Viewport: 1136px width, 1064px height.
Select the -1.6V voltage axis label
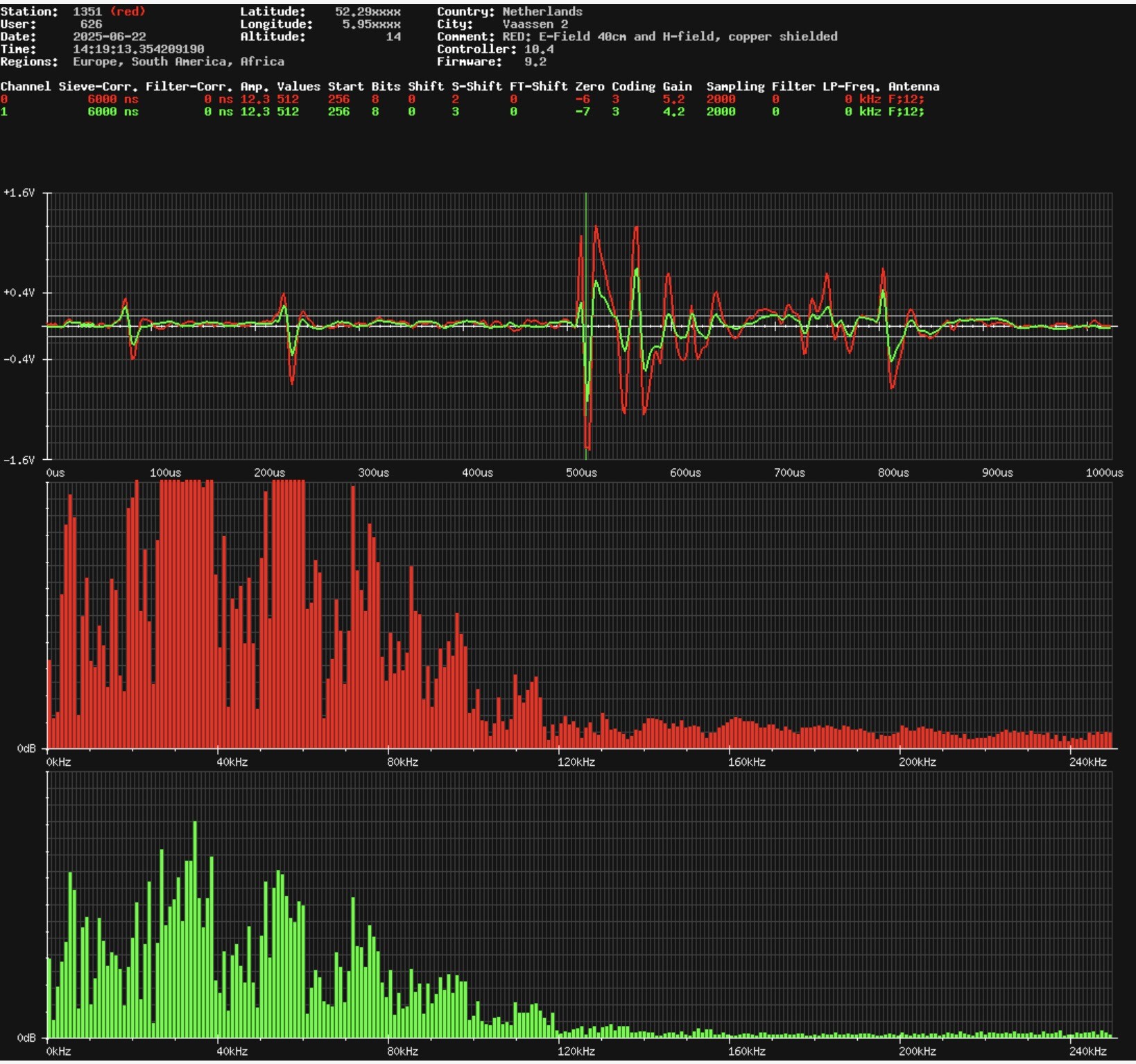[19, 460]
